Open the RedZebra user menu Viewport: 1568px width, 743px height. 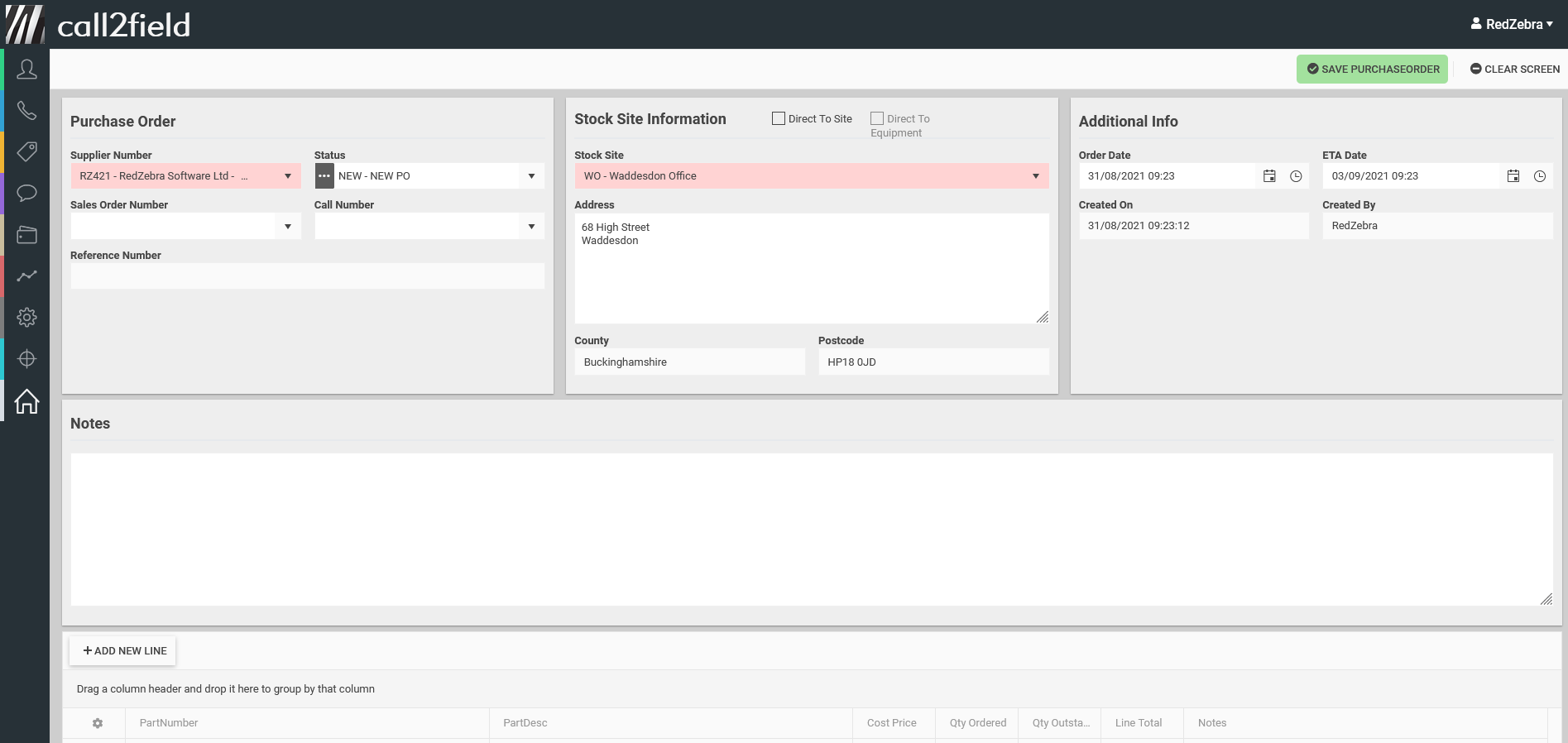[x=1512, y=24]
